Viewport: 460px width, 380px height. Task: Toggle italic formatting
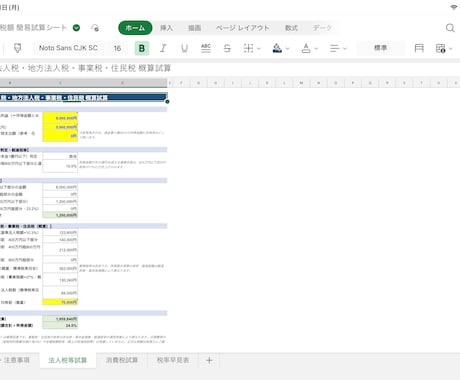point(163,48)
